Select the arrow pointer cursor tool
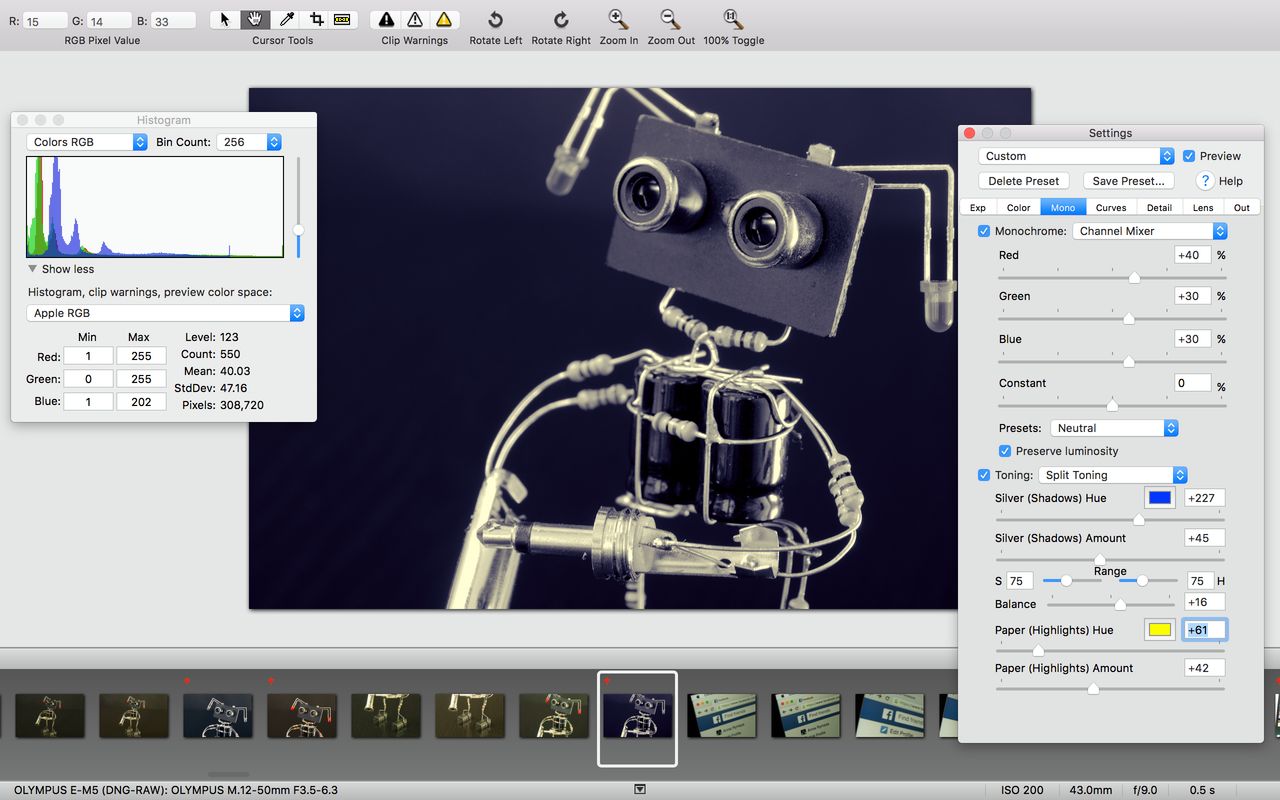1280x800 pixels. click(x=225, y=19)
